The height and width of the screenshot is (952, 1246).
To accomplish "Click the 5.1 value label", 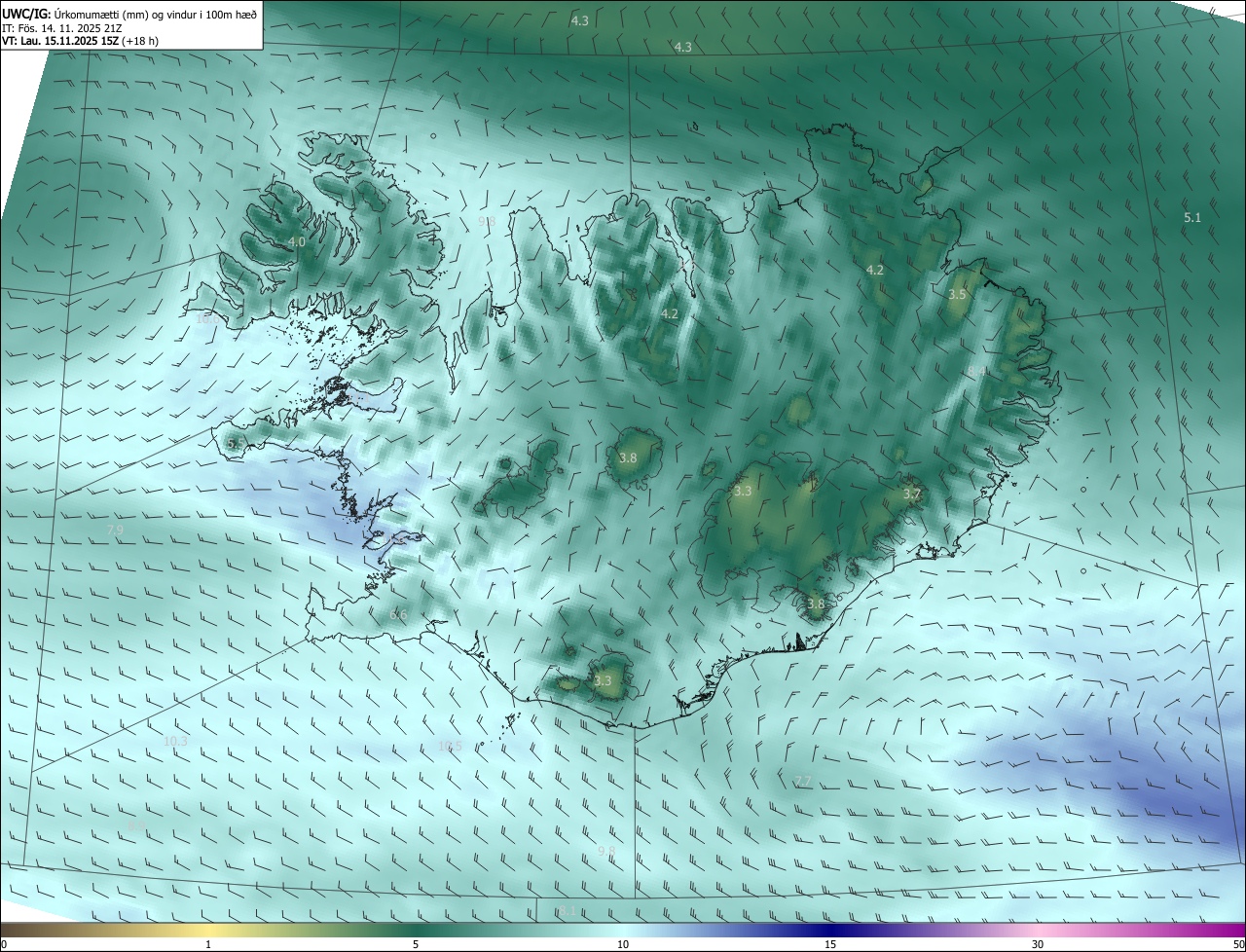I will (1192, 218).
